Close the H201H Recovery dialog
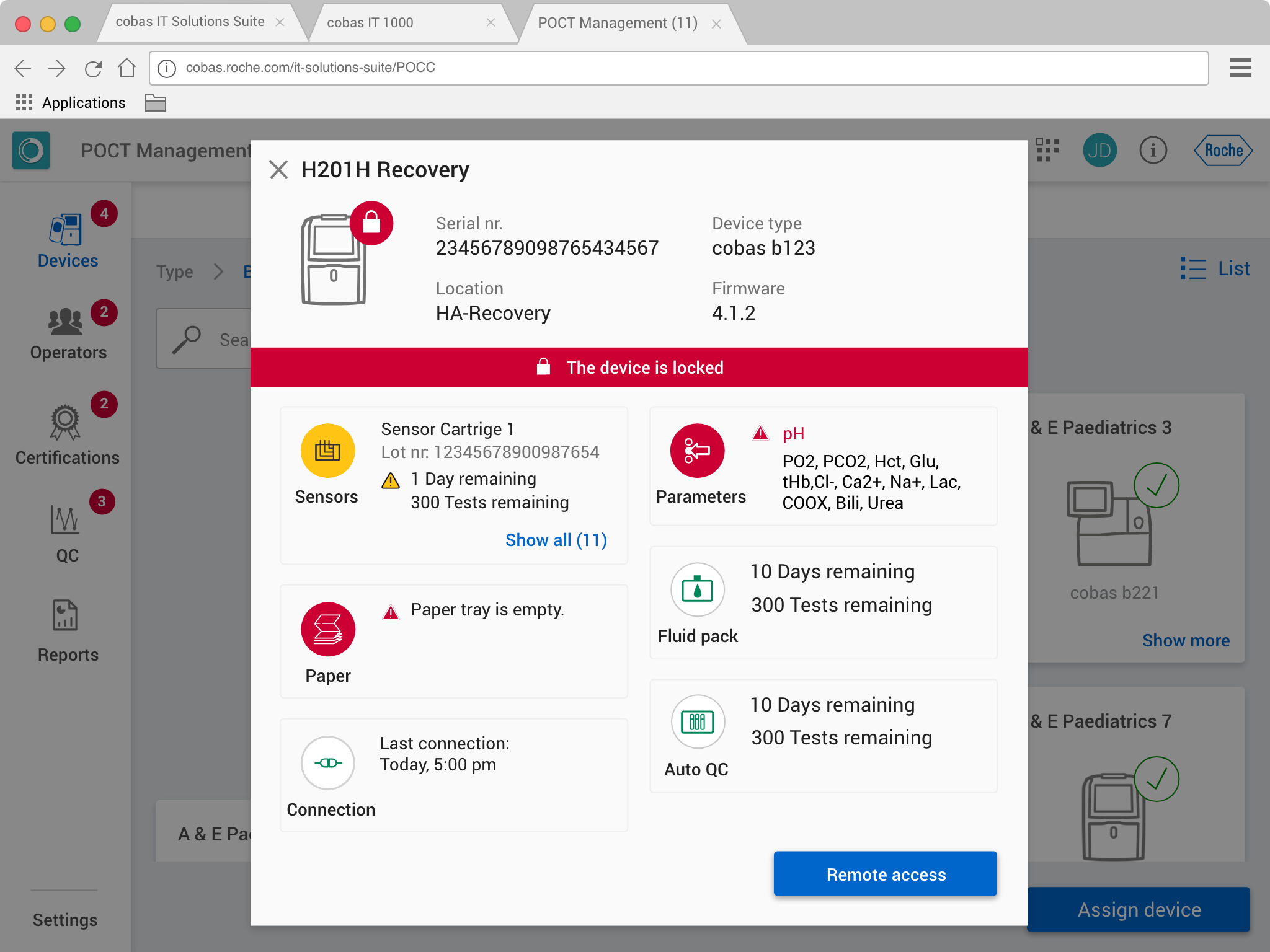The height and width of the screenshot is (952, 1270). [278, 170]
